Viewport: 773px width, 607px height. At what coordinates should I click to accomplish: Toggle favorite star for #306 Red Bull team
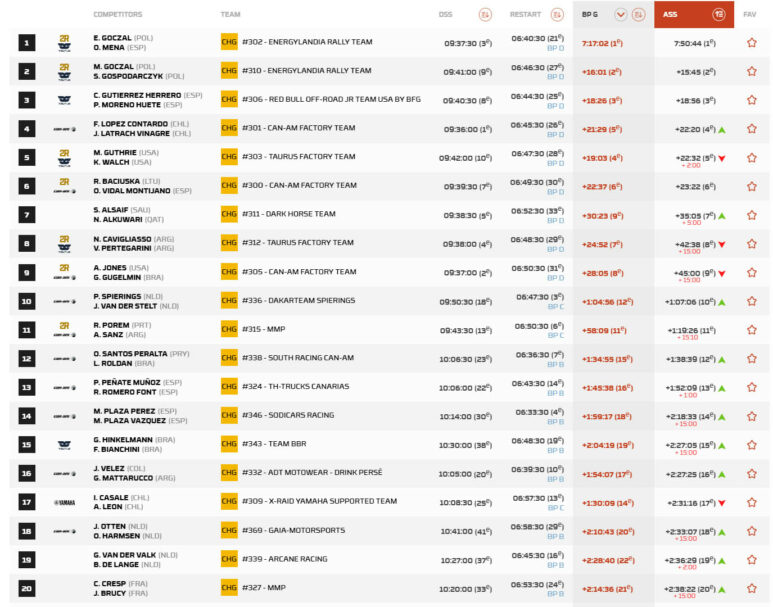point(751,101)
